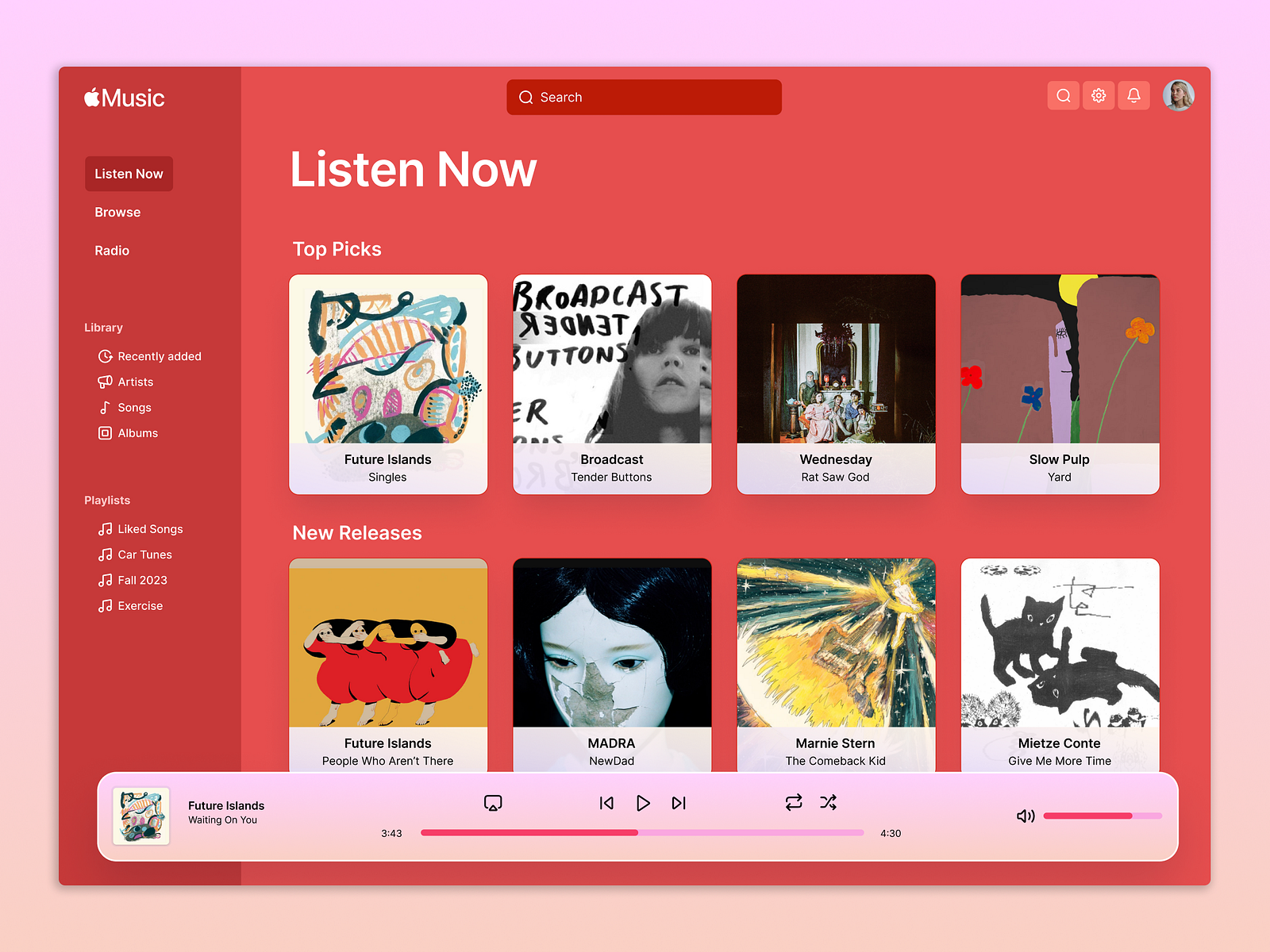Screen dimensions: 1270x952
Task: Click the Recently added clock icon
Action: pyautogui.click(x=105, y=356)
